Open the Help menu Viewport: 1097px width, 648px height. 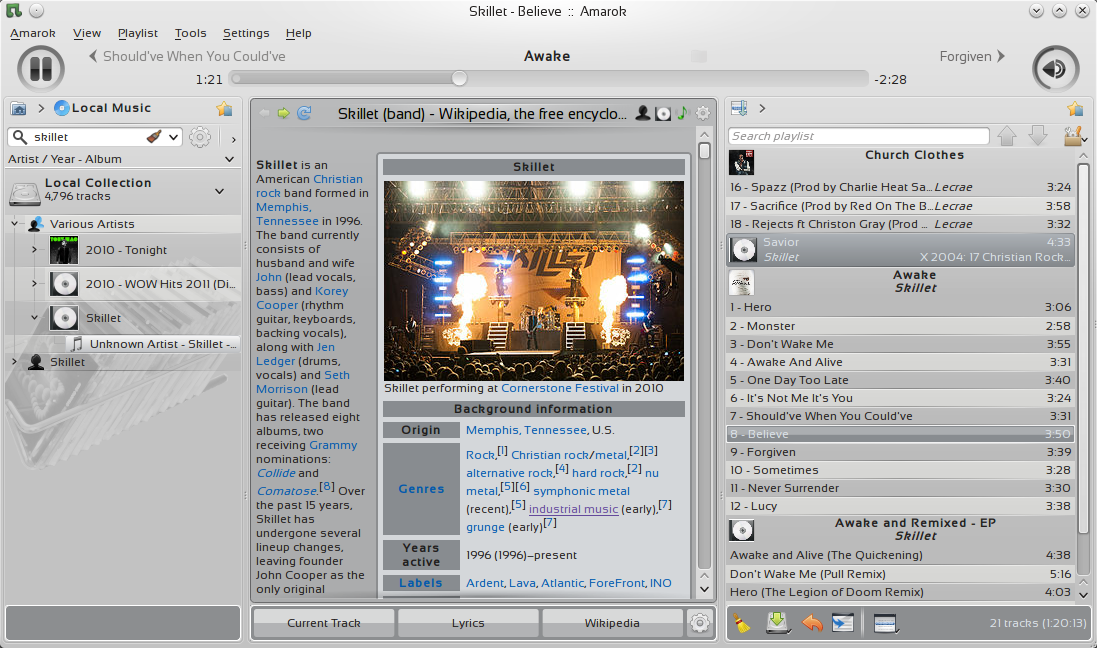click(x=299, y=33)
